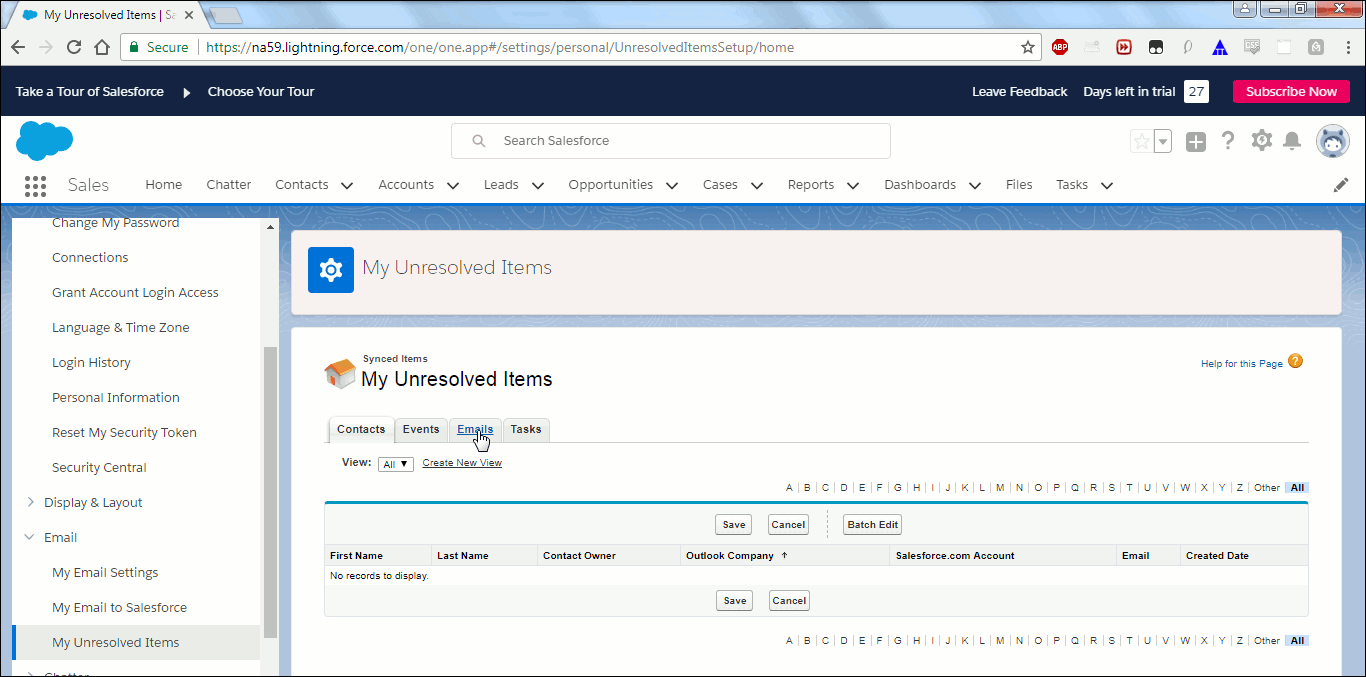The height and width of the screenshot is (677, 1366).
Task: Open the global actions plus icon
Action: click(1196, 142)
